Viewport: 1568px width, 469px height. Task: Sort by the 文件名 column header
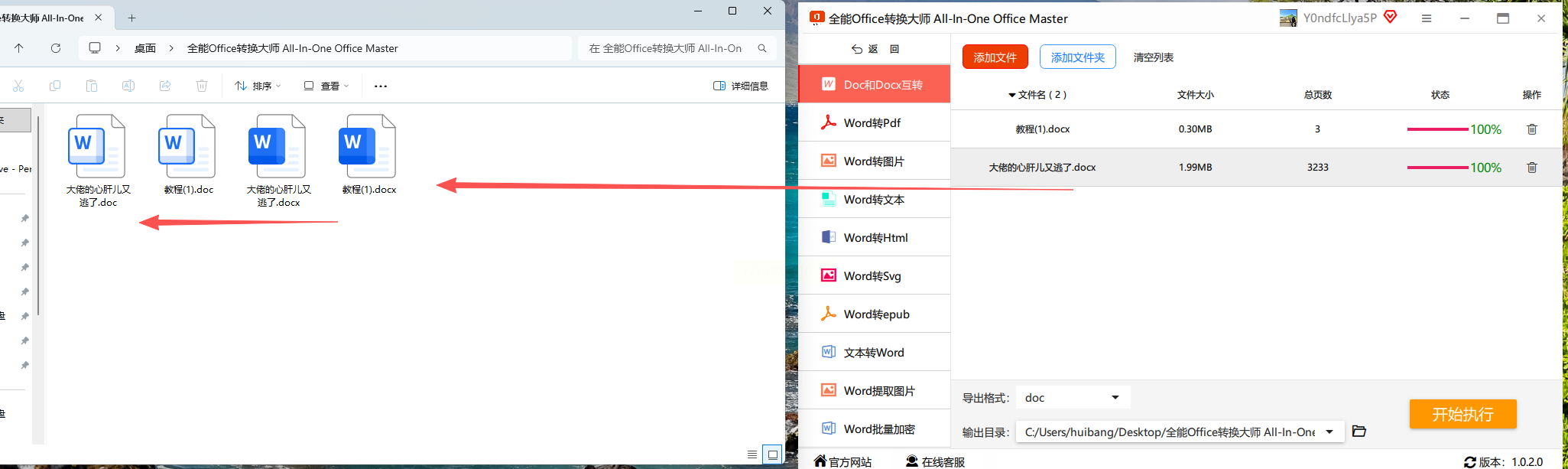click(x=1037, y=95)
